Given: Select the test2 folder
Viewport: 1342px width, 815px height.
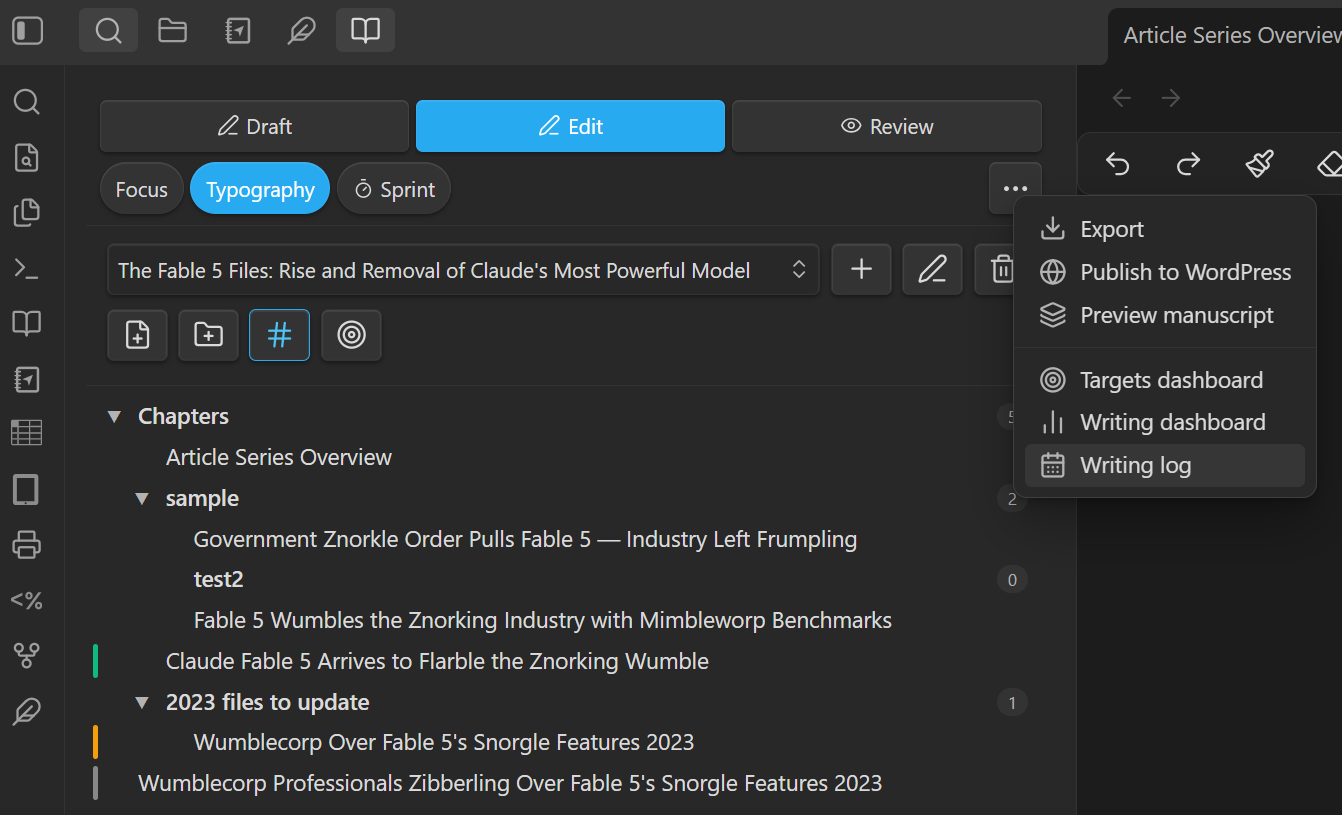Looking at the screenshot, I should coord(218,580).
